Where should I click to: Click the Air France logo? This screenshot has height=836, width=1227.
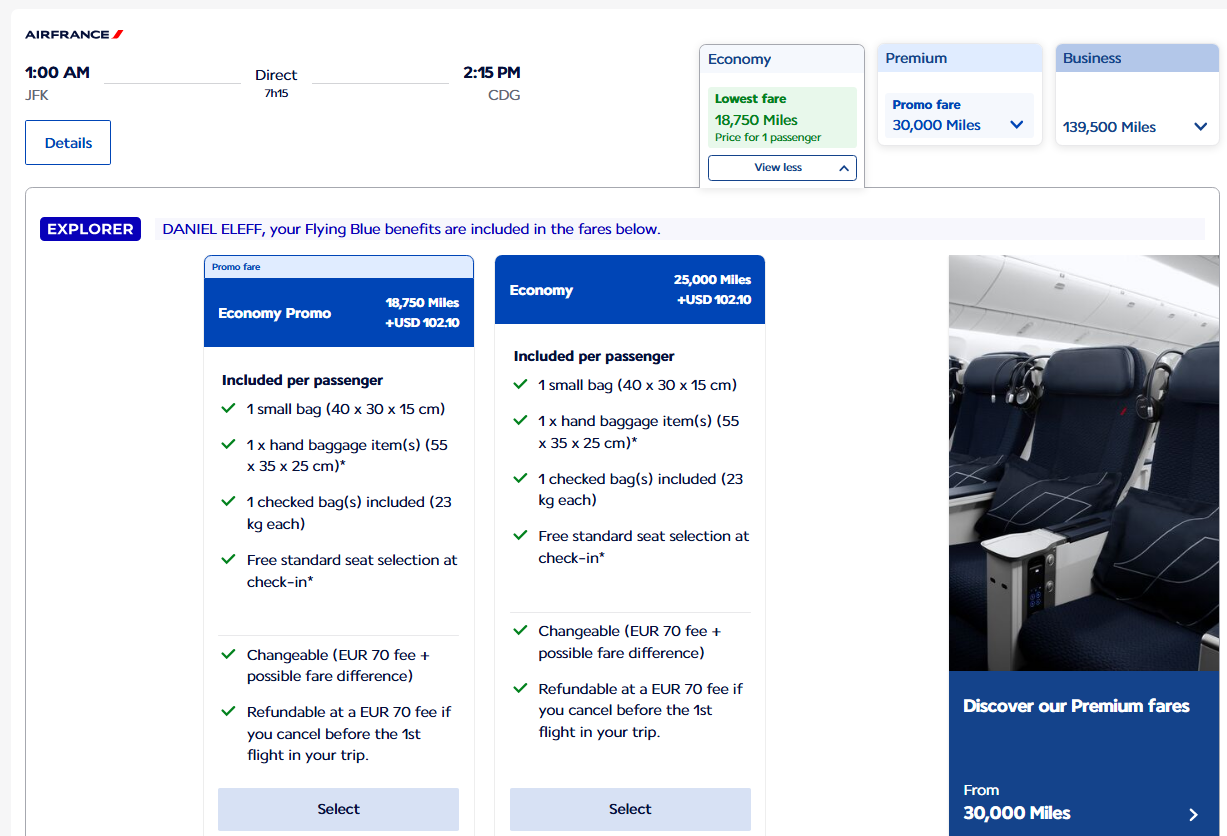pos(74,34)
